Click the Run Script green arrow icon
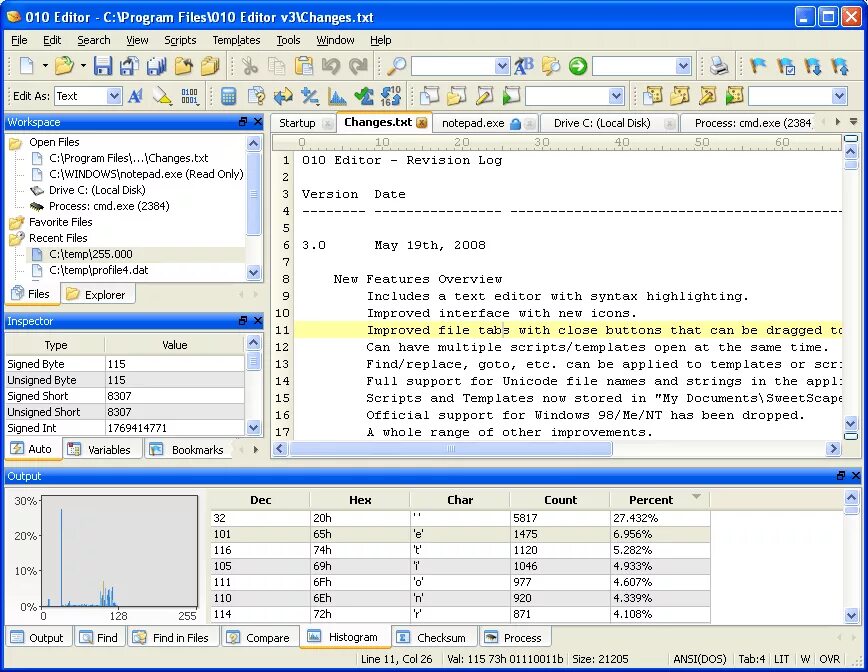868x672 pixels. pyautogui.click(x=512, y=96)
